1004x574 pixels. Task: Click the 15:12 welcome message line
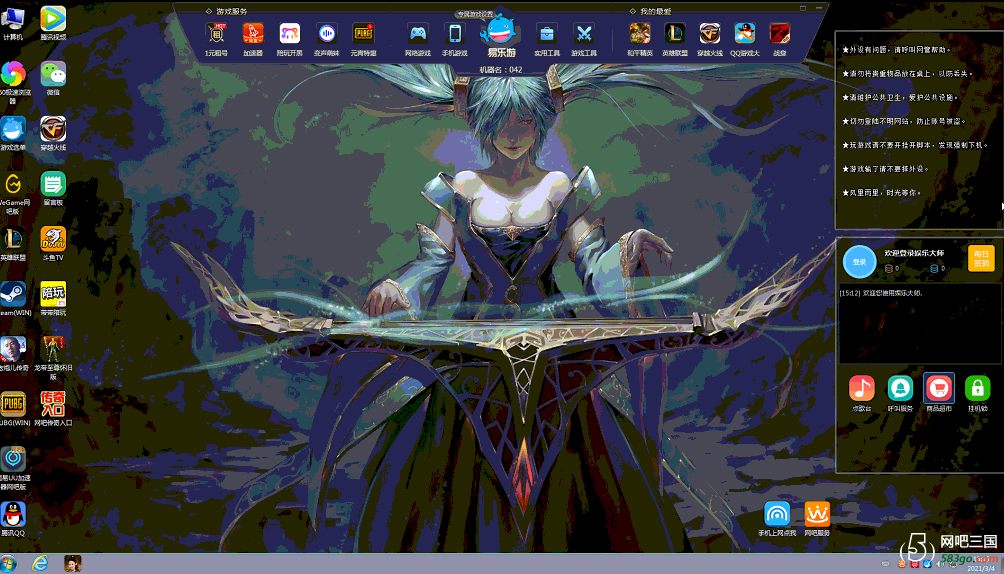coord(880,293)
